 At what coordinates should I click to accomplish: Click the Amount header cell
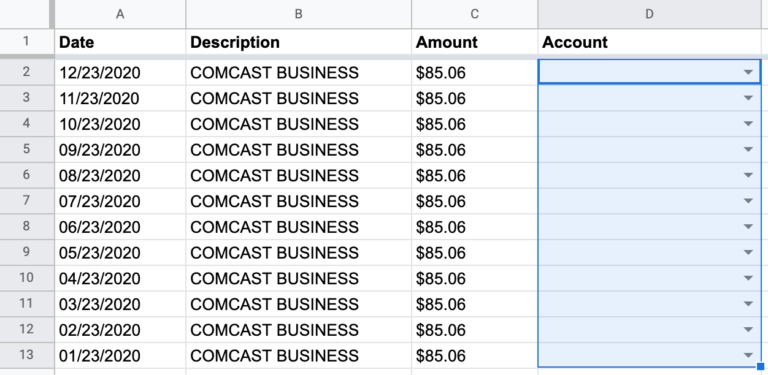coord(475,42)
